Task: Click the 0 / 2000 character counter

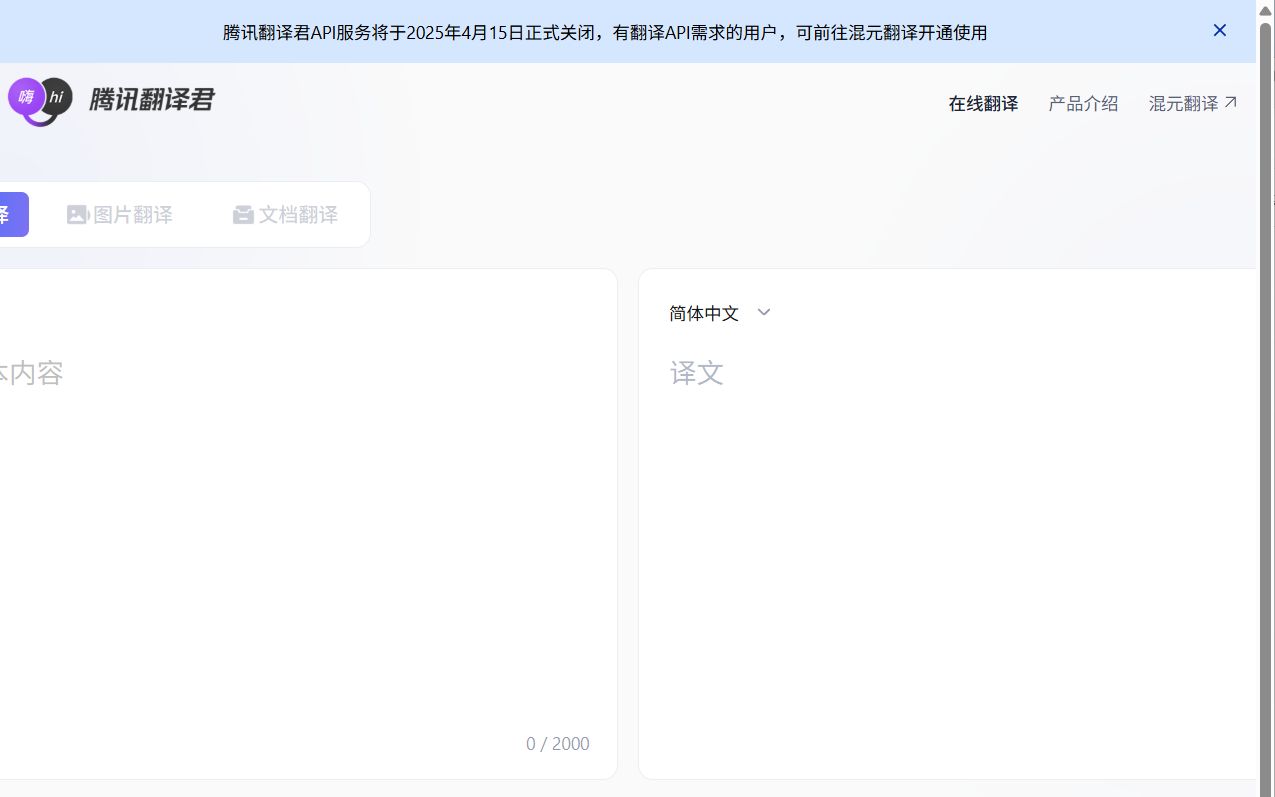Action: coord(558,743)
